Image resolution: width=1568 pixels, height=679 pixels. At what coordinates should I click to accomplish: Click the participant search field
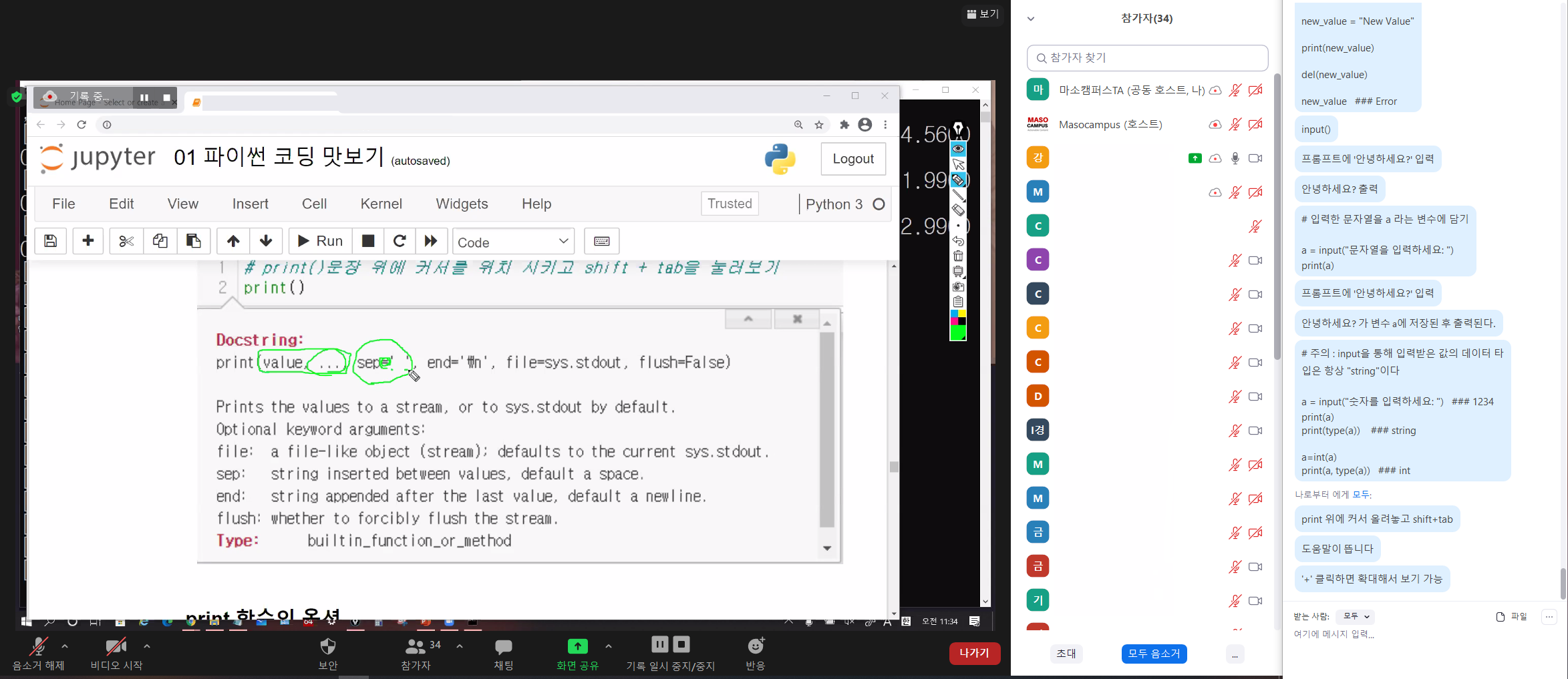1147,58
